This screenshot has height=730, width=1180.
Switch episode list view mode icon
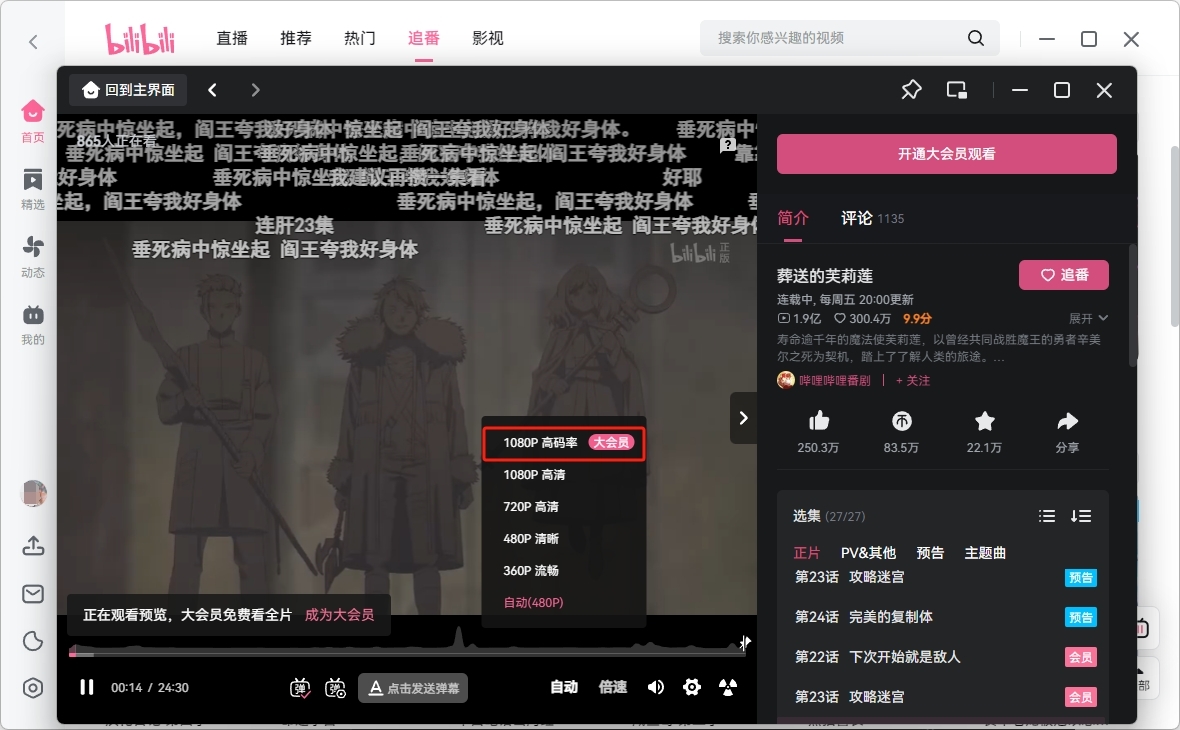[x=1047, y=516]
